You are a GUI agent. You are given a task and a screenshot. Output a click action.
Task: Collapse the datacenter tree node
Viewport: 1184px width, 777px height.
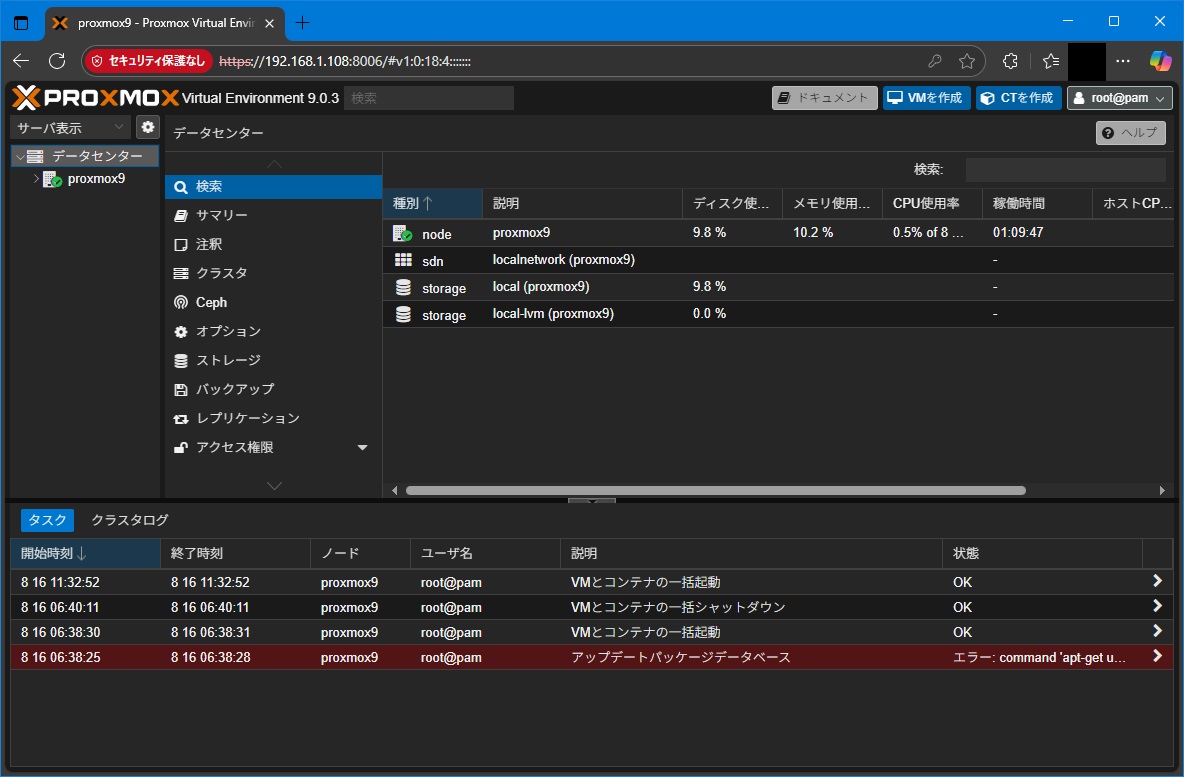[x=20, y=156]
